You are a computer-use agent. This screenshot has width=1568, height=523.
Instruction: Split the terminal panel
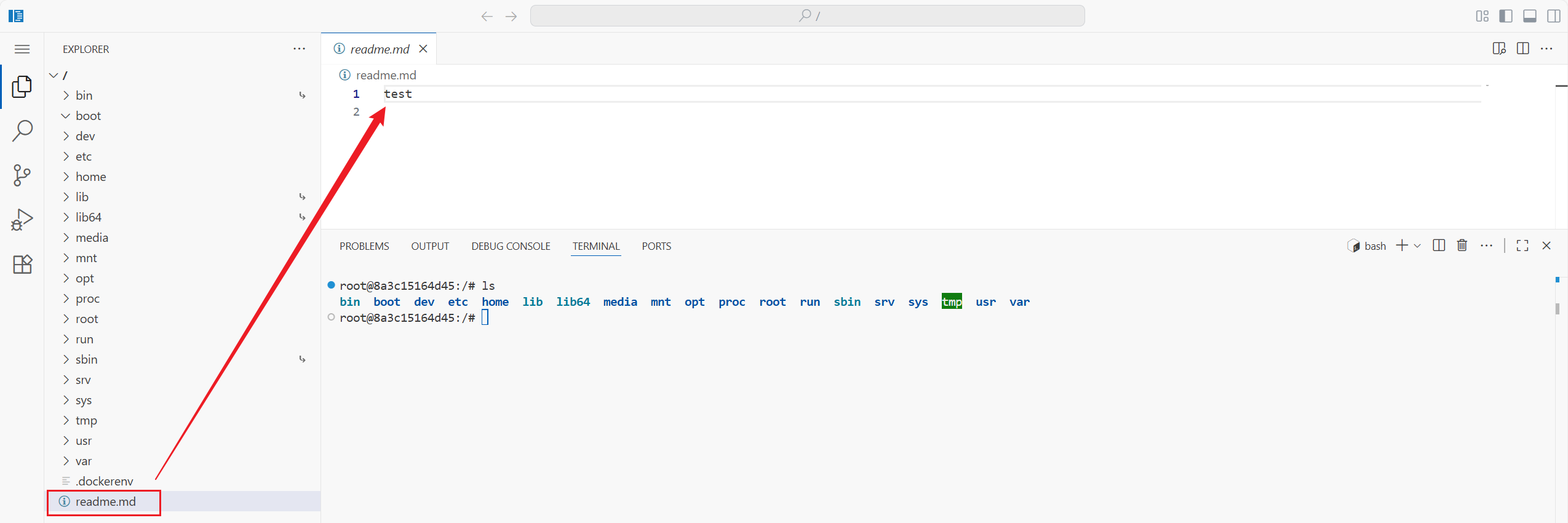[x=1439, y=246]
